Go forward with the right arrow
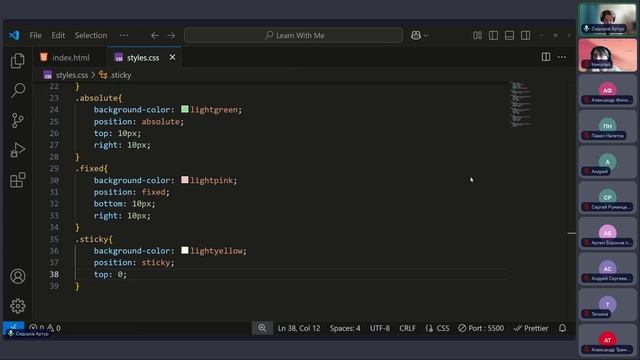 [x=171, y=36]
